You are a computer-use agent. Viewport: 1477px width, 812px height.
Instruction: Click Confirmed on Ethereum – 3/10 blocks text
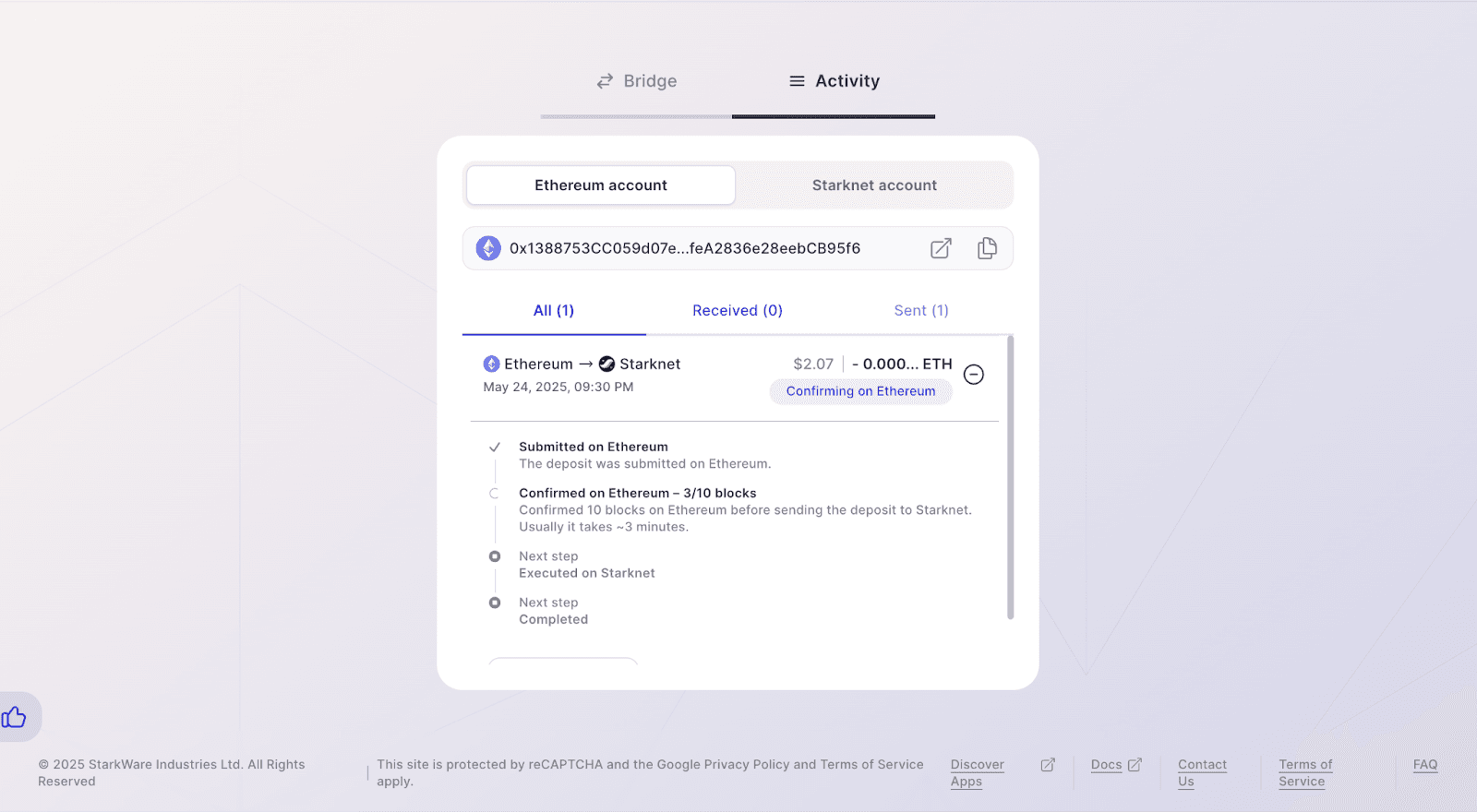[637, 494]
